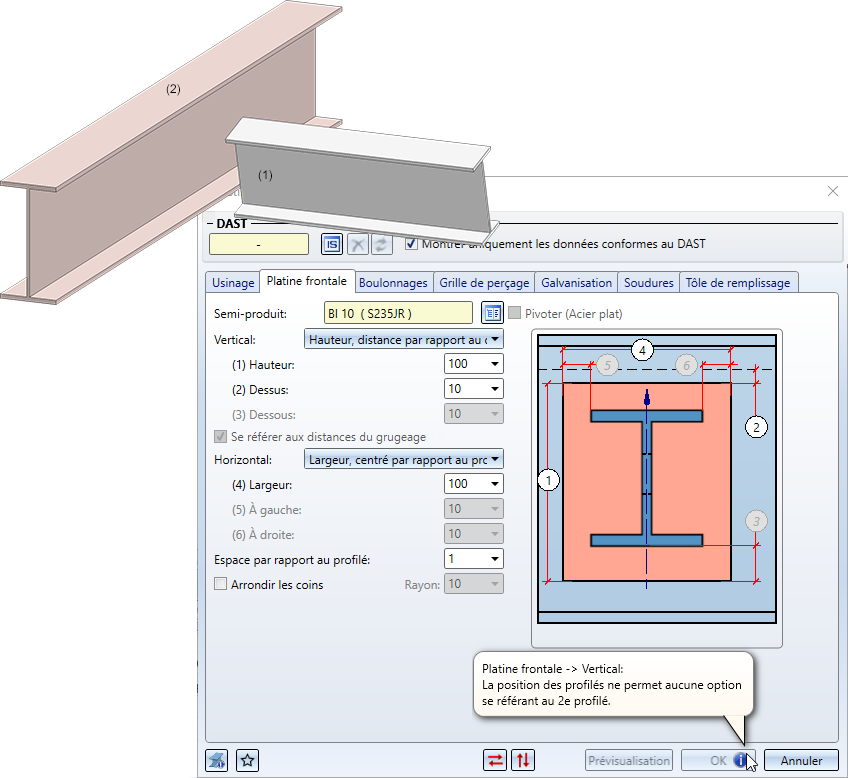Image resolution: width=848 pixels, height=778 pixels.
Task: Click the red vertical swap arrows icon
Action: (522, 760)
